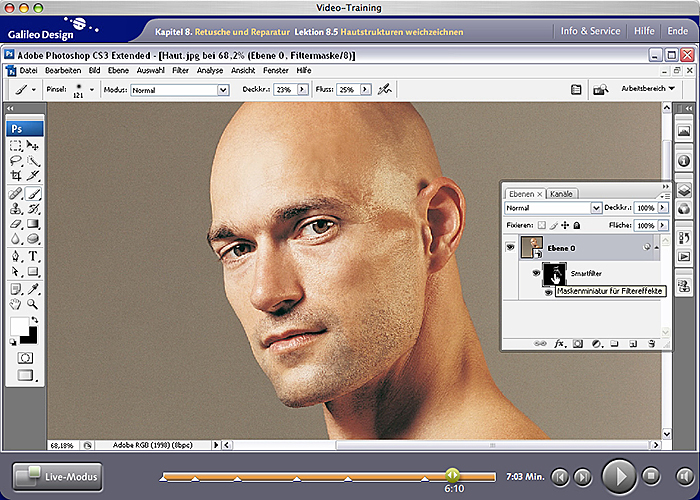Select the Type (T) tool
This screenshot has height=500, width=700.
(33, 256)
